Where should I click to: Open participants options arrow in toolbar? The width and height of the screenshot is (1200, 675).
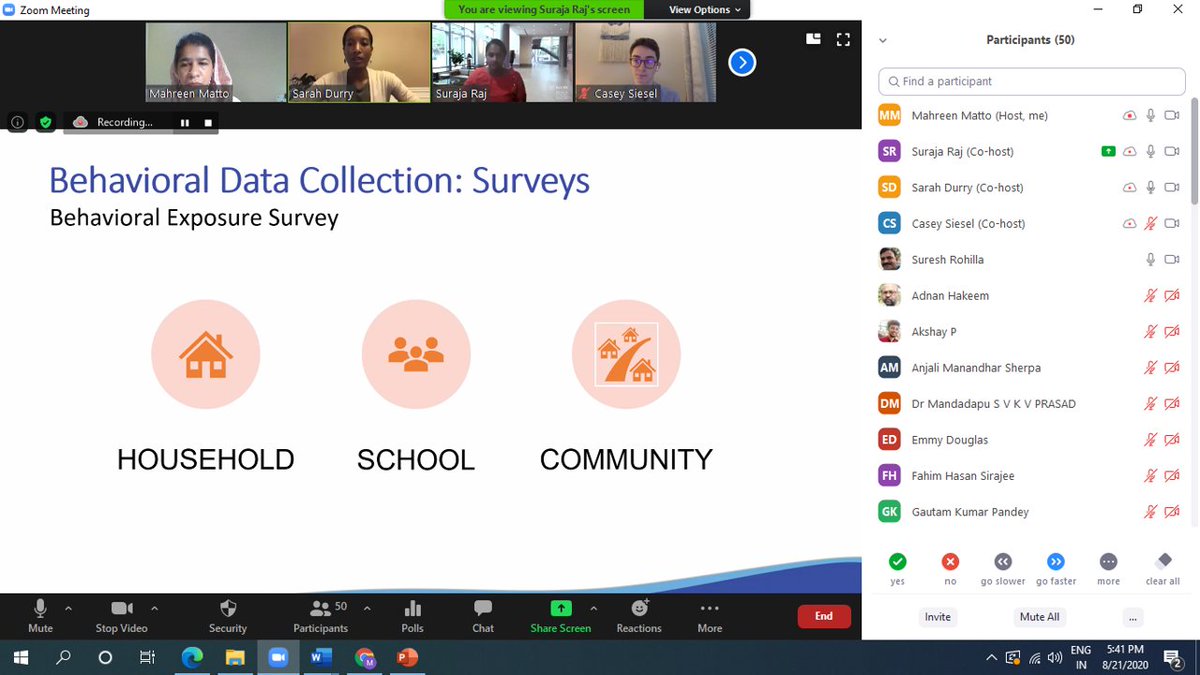(x=366, y=608)
